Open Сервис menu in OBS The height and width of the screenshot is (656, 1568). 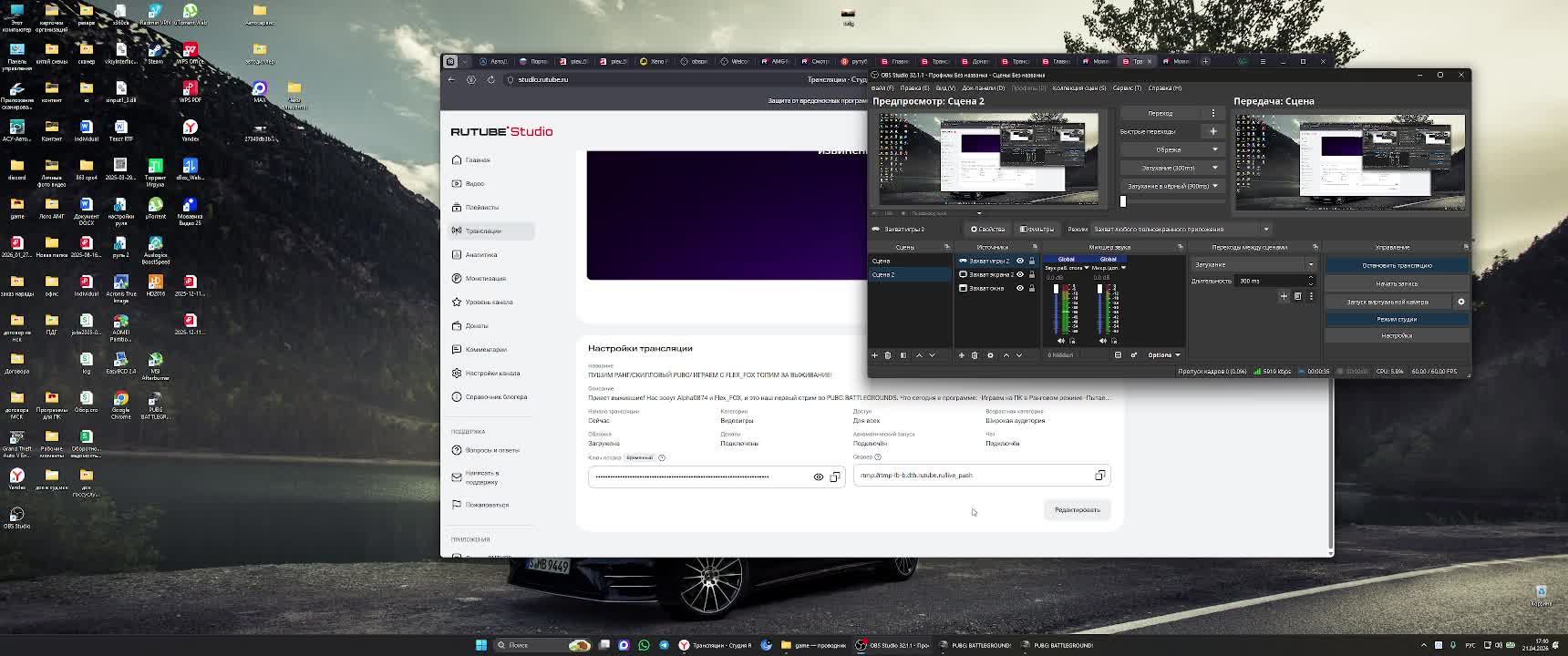pyautogui.click(x=1127, y=88)
